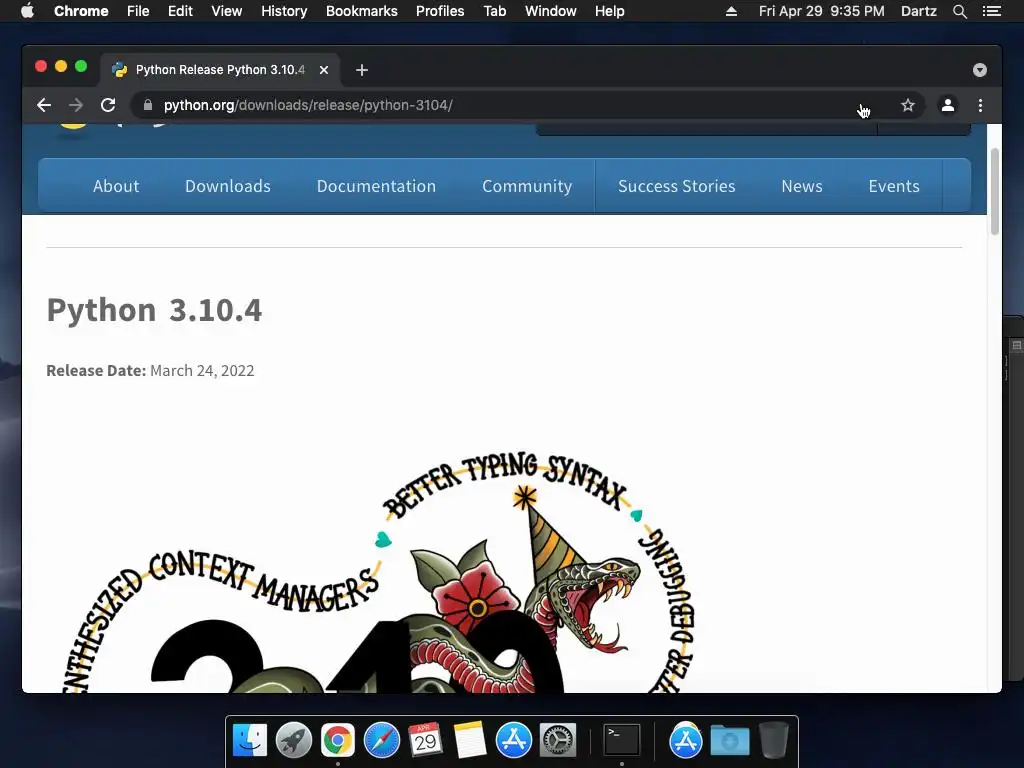Click the lock icon in address bar
Image resolution: width=1024 pixels, height=768 pixels.
[148, 105]
